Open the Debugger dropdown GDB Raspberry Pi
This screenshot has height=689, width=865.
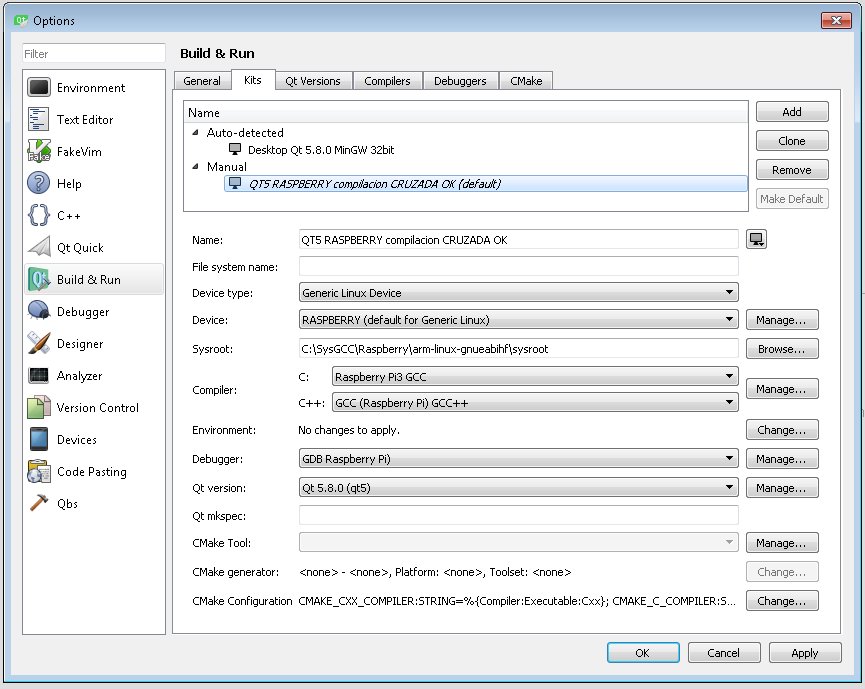click(x=519, y=458)
